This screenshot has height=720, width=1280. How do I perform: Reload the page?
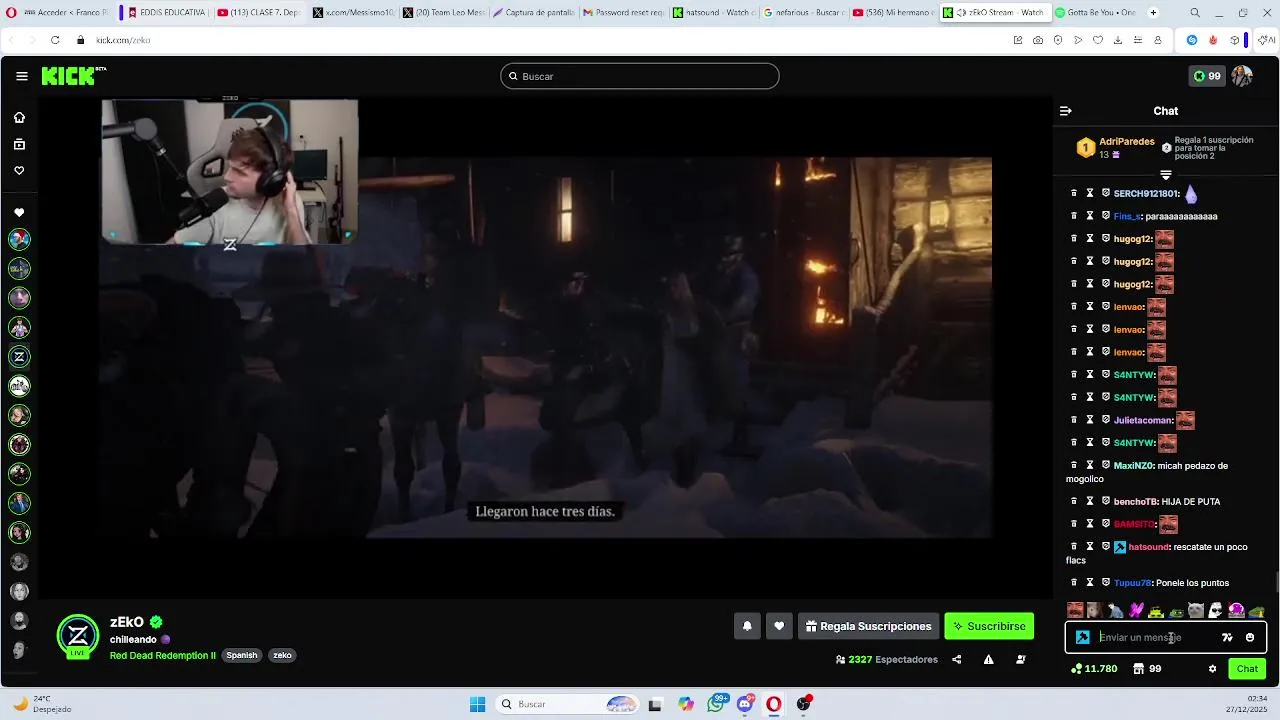55,40
